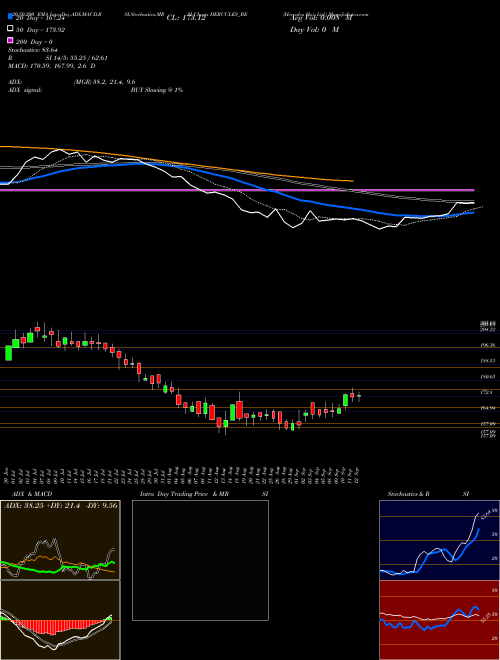
Task: Click the 164.94 price axis label
Action: pos(489,408)
